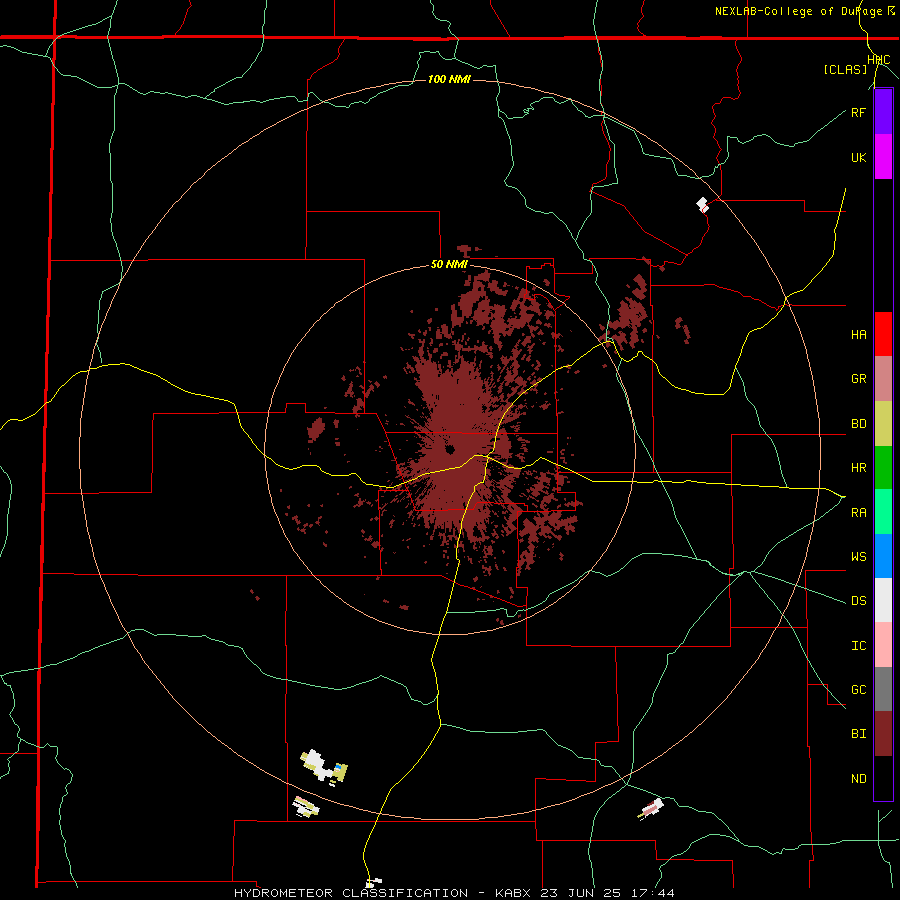This screenshot has width=900, height=900.
Task: Click the pink-white echo in southeast corner
Action: tap(651, 808)
